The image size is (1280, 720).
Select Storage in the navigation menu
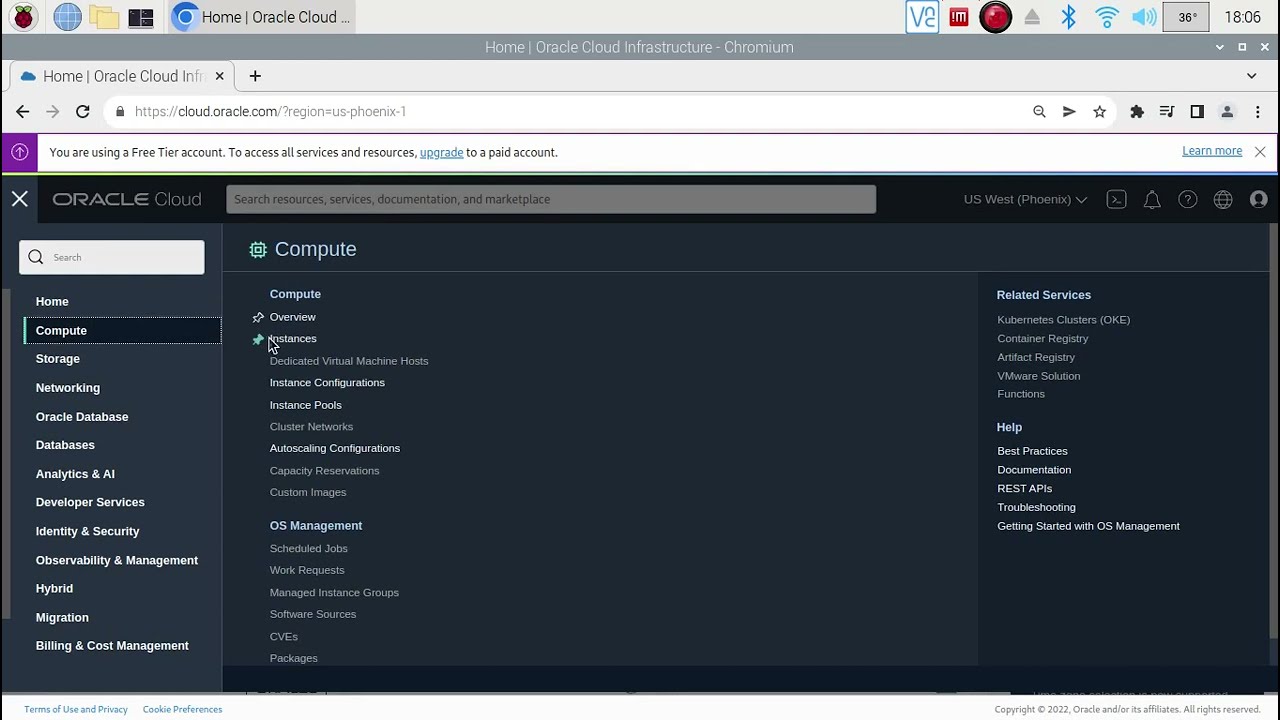[x=58, y=359]
